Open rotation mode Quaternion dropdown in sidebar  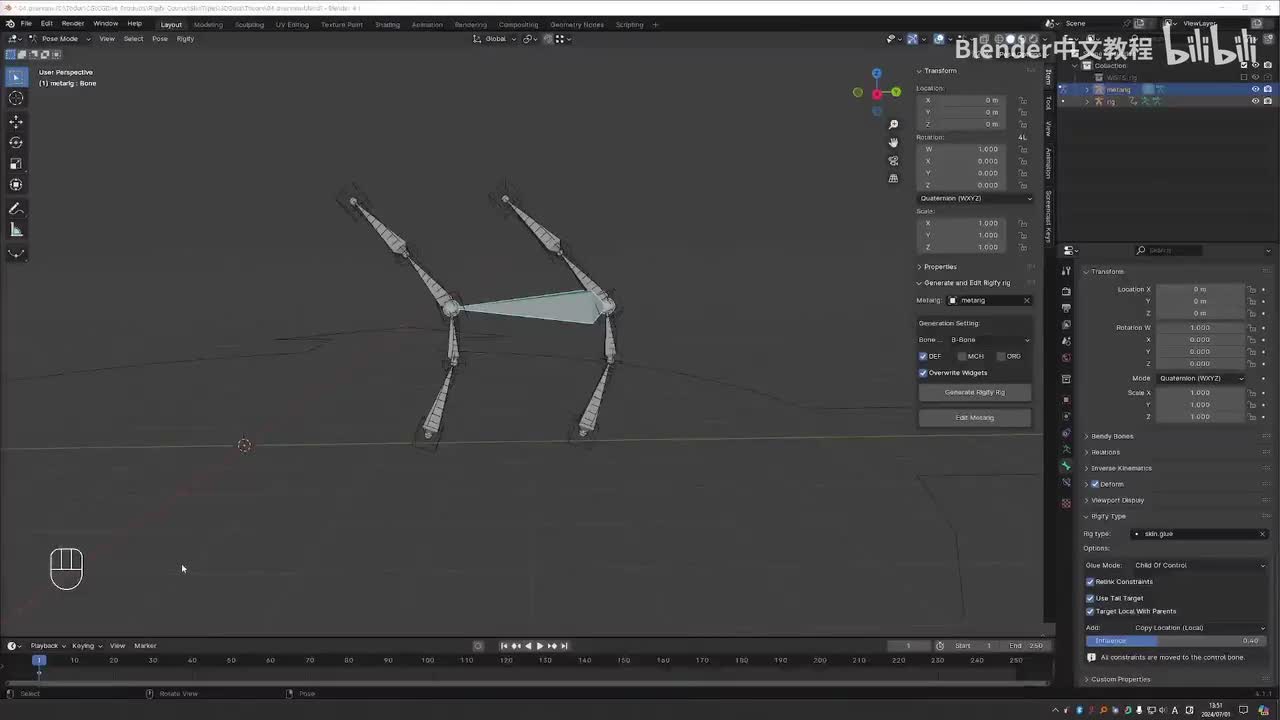[x=975, y=198]
